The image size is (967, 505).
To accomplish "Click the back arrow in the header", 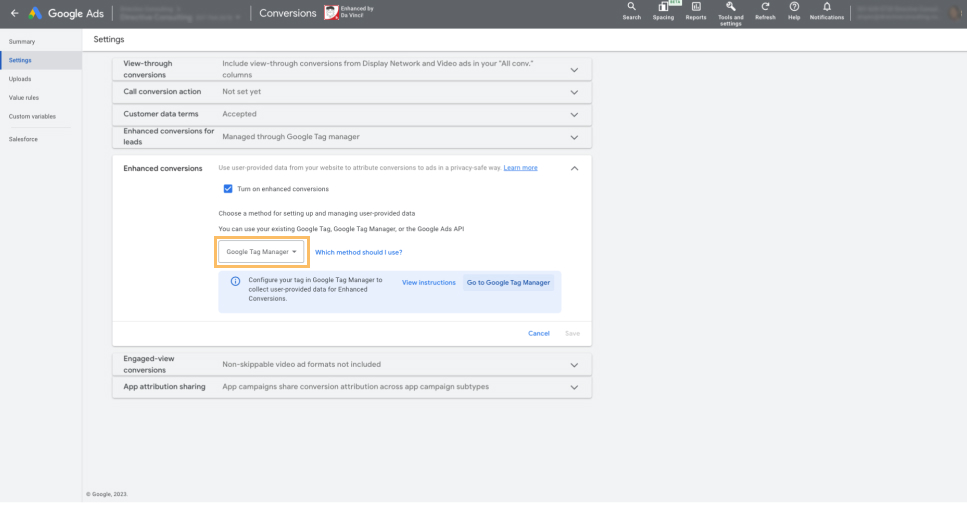I will tap(14, 13).
